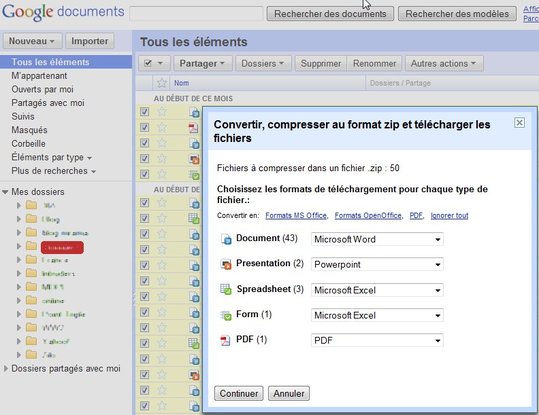Click the Presentation type icon in the dialog
Image resolution: width=539 pixels, height=415 pixels.
pyautogui.click(x=226, y=264)
